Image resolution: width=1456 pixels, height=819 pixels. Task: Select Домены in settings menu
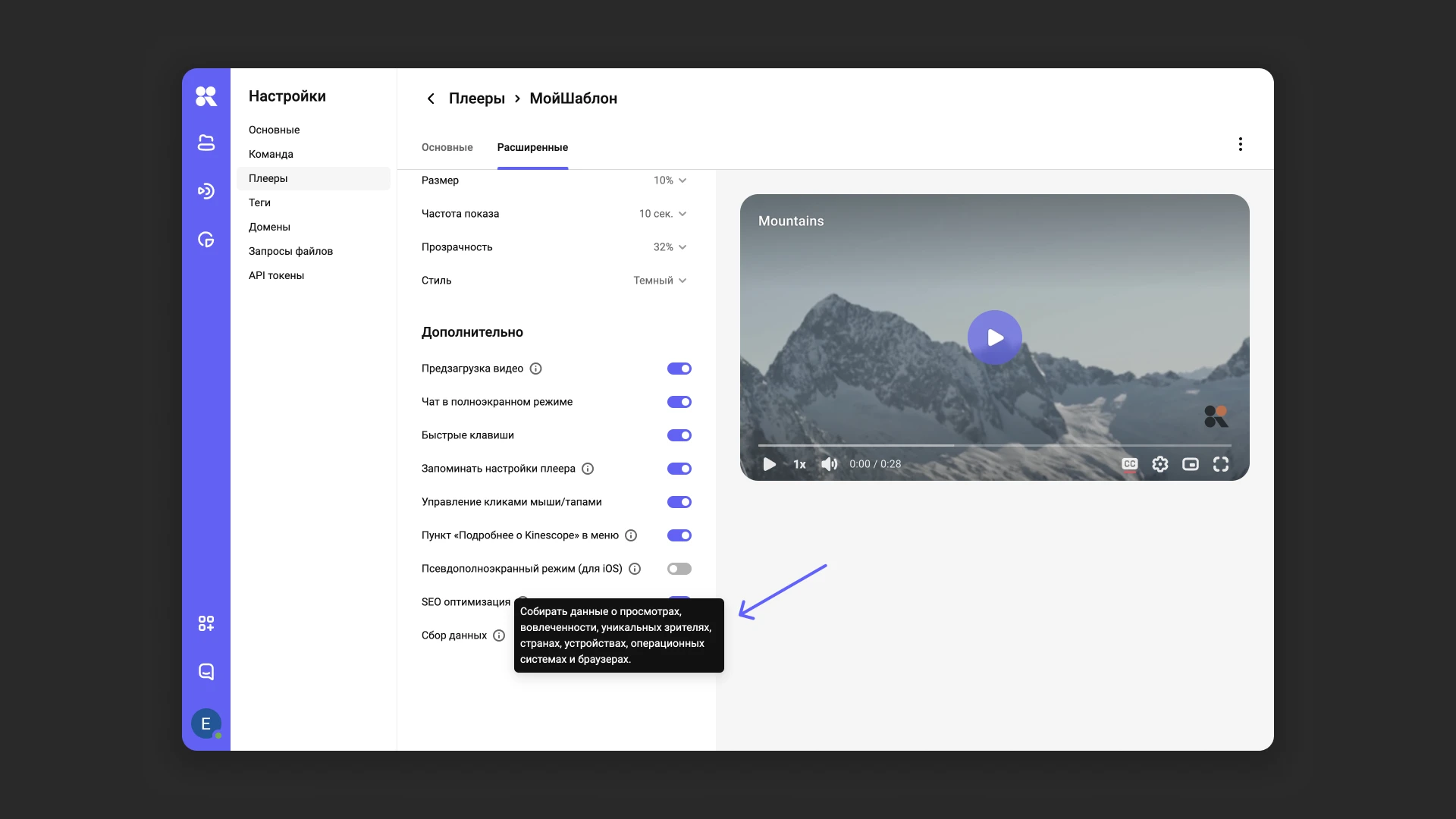tap(269, 227)
